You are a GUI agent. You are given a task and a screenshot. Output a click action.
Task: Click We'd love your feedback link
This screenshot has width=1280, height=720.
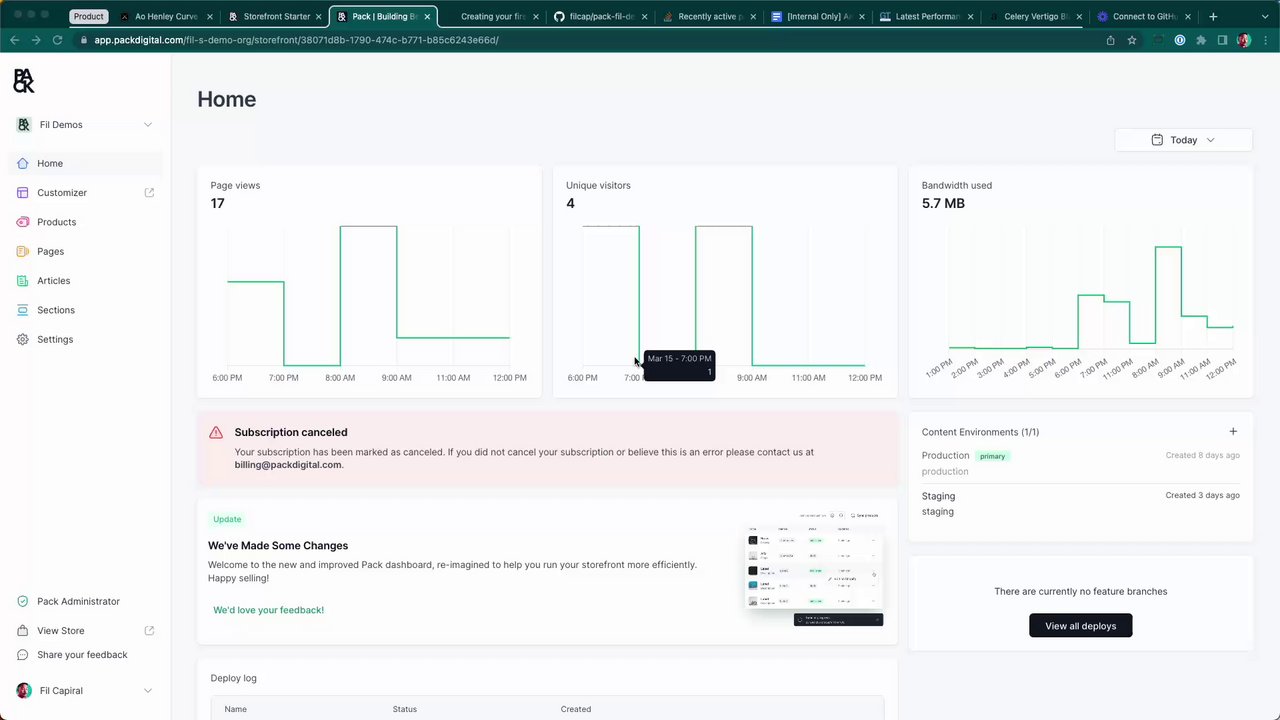pyautogui.click(x=268, y=610)
